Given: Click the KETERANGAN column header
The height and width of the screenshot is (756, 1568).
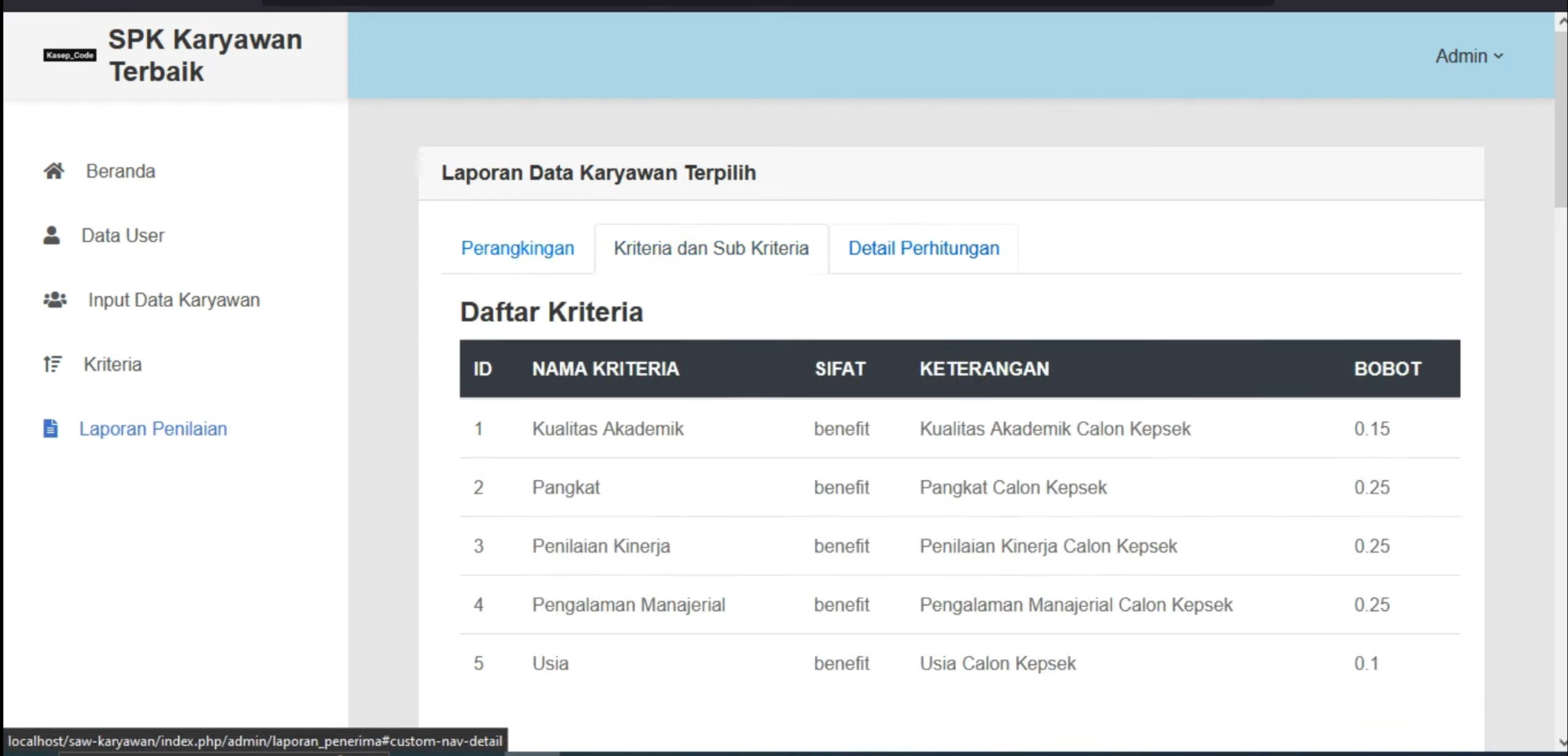Looking at the screenshot, I should click(984, 369).
